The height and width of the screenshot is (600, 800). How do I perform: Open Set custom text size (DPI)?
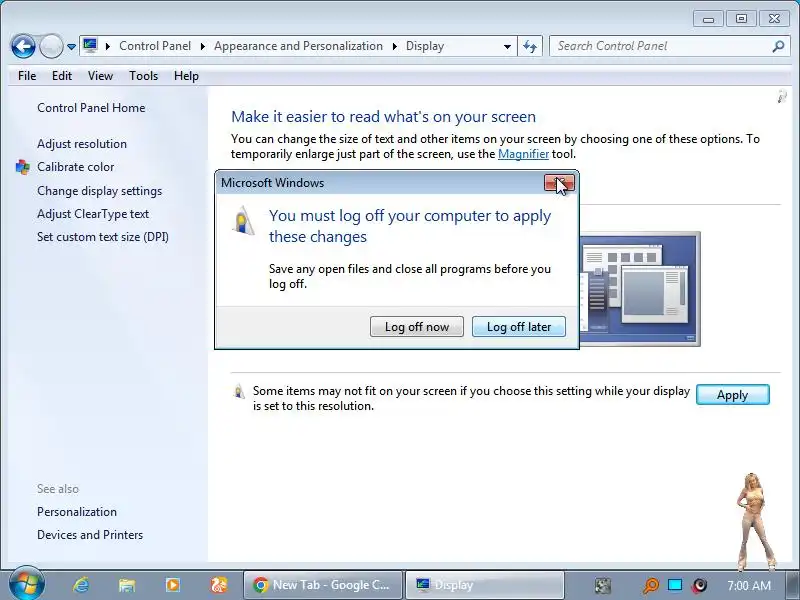pyautogui.click(x=103, y=237)
